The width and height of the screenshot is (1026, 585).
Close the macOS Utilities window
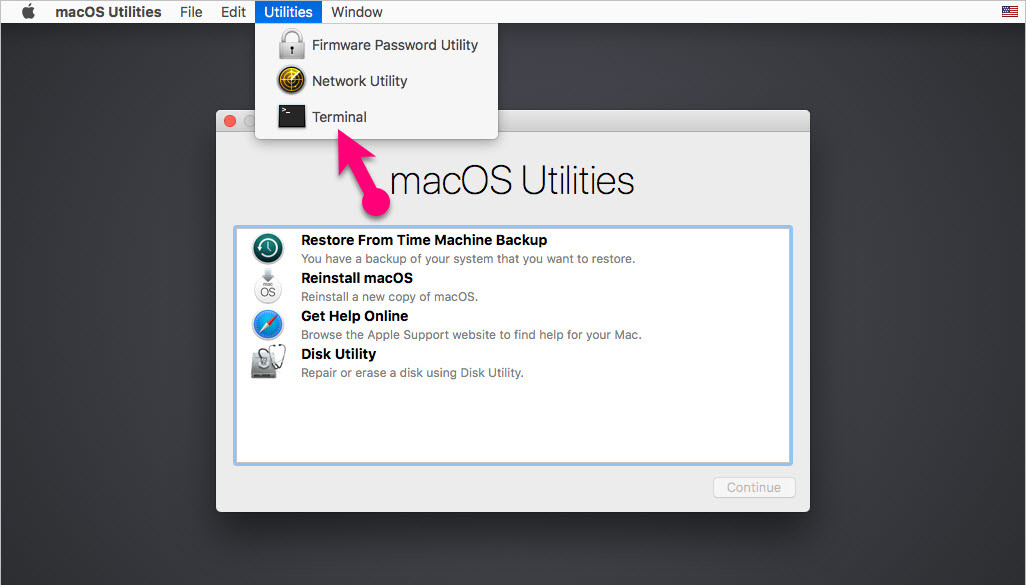(230, 121)
